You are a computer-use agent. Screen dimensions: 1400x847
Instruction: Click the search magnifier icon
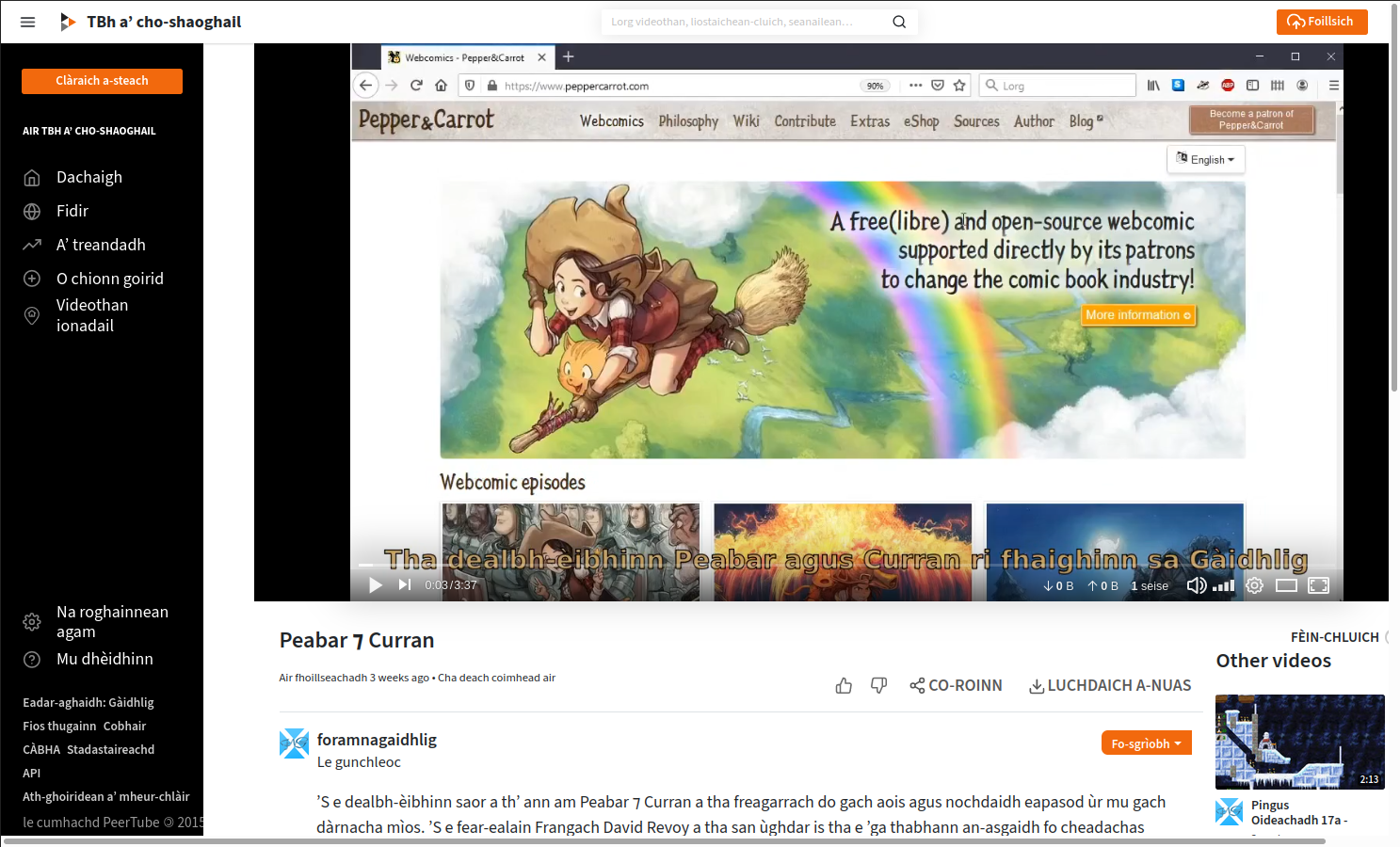click(899, 22)
